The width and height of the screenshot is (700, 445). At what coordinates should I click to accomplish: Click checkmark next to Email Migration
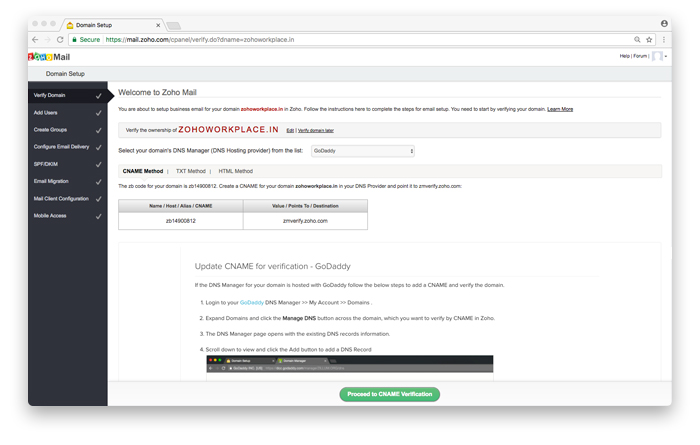tap(99, 182)
